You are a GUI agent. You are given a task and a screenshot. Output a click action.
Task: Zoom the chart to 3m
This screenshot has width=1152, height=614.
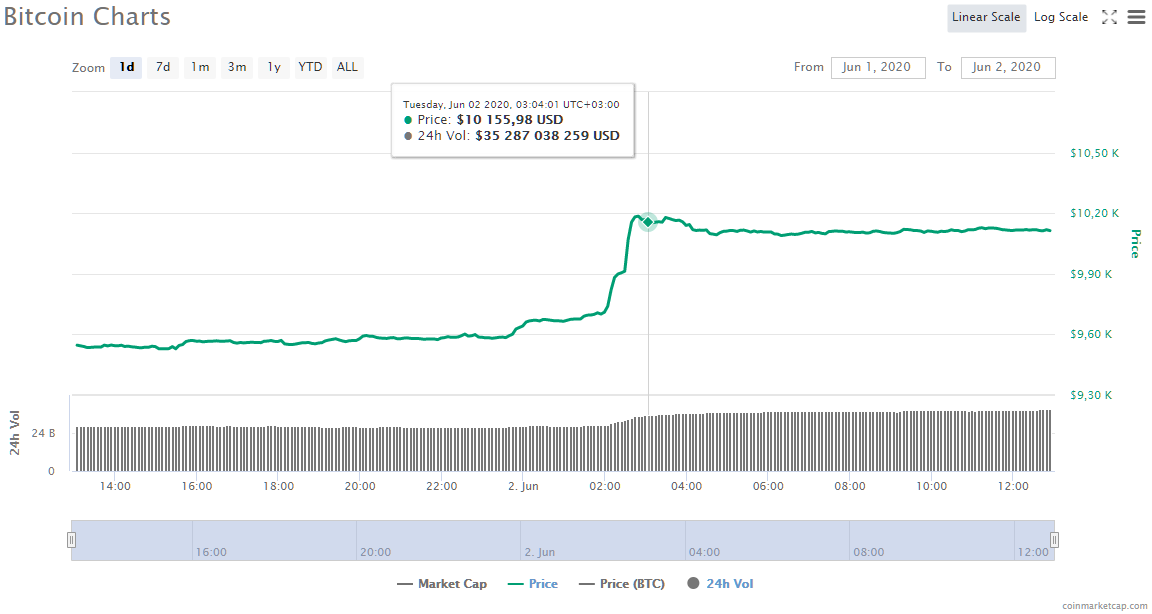(236, 67)
